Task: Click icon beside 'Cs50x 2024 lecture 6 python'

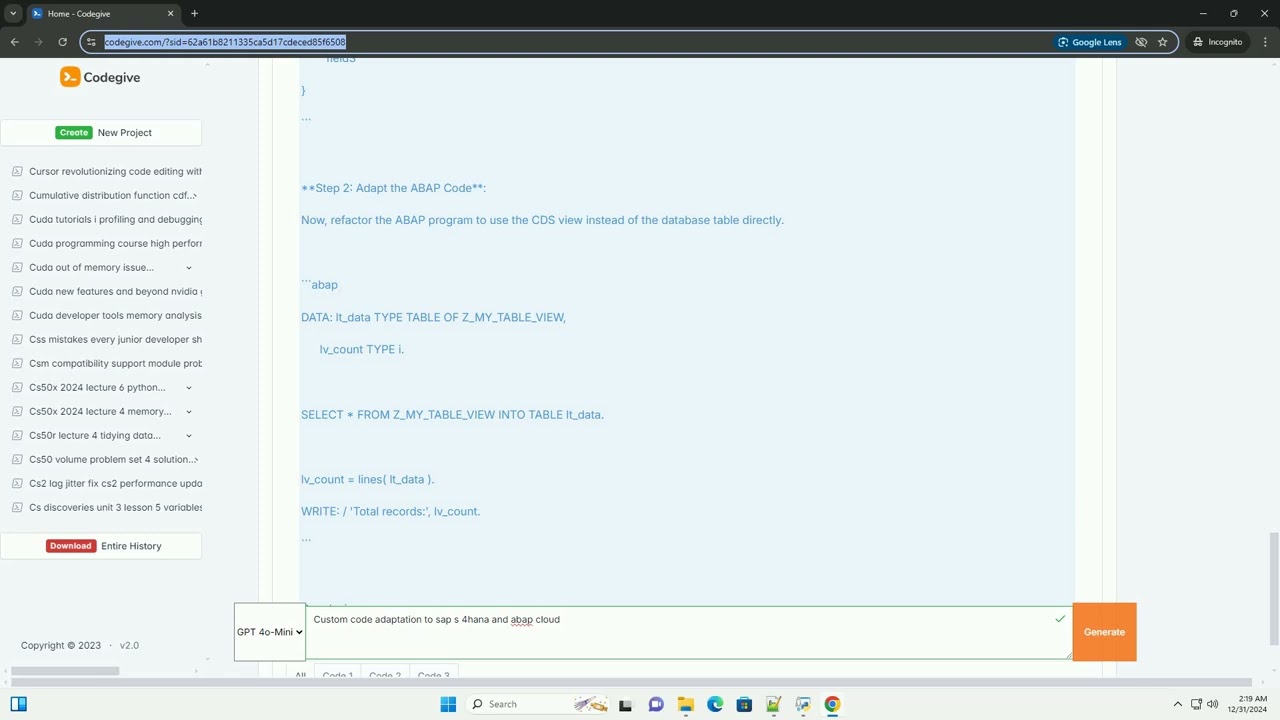Action: 17,387
